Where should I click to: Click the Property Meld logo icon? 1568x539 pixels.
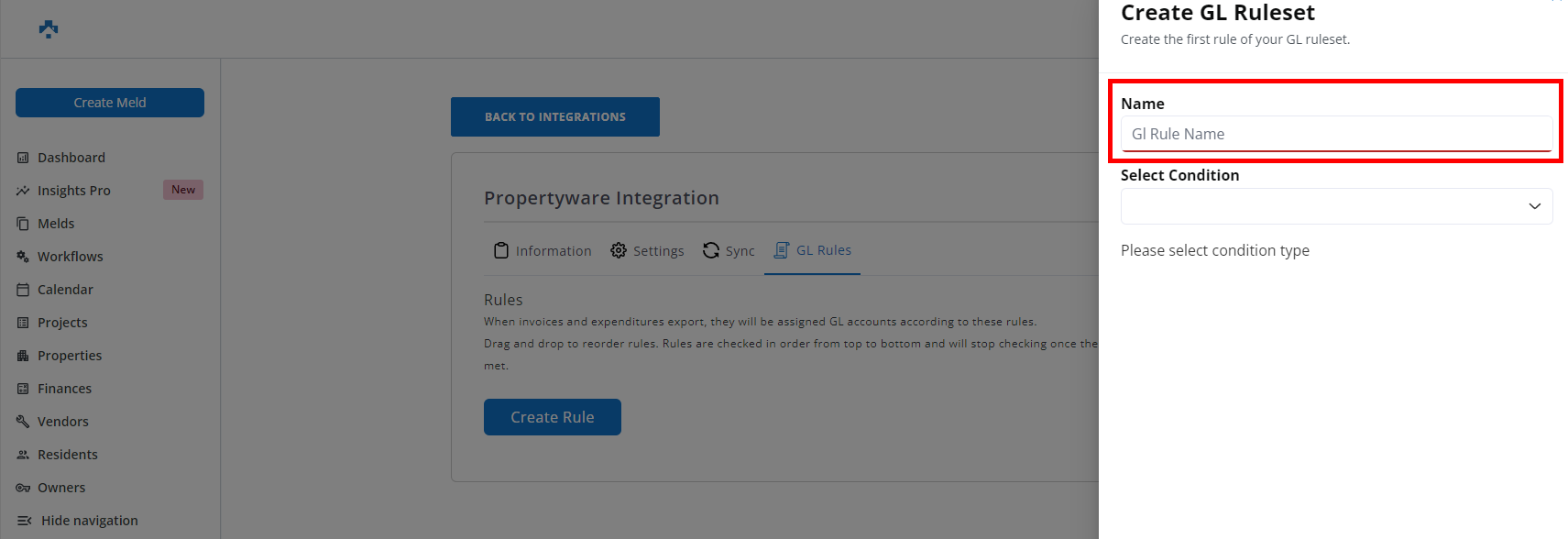[x=49, y=29]
